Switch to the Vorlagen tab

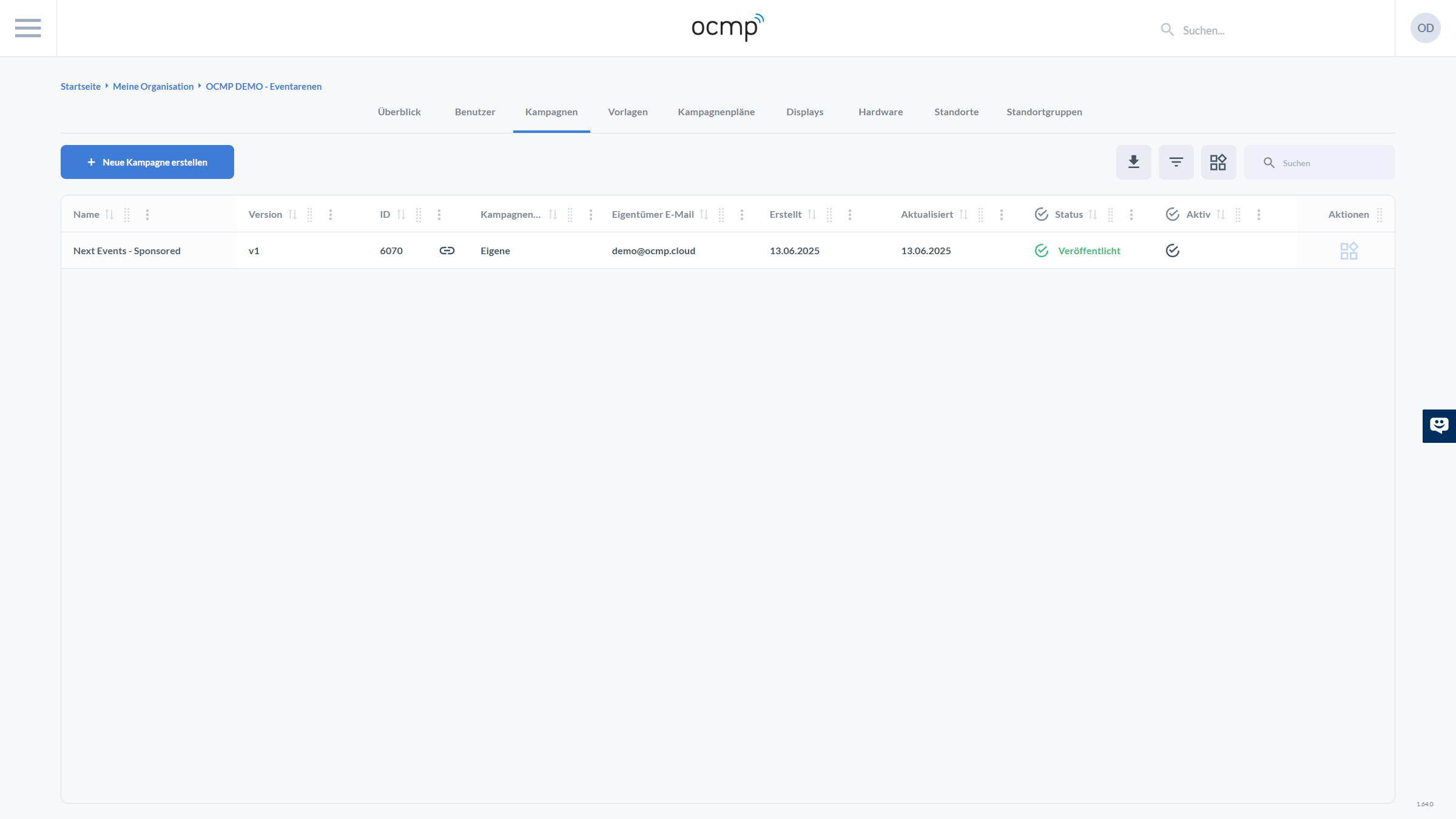click(627, 112)
